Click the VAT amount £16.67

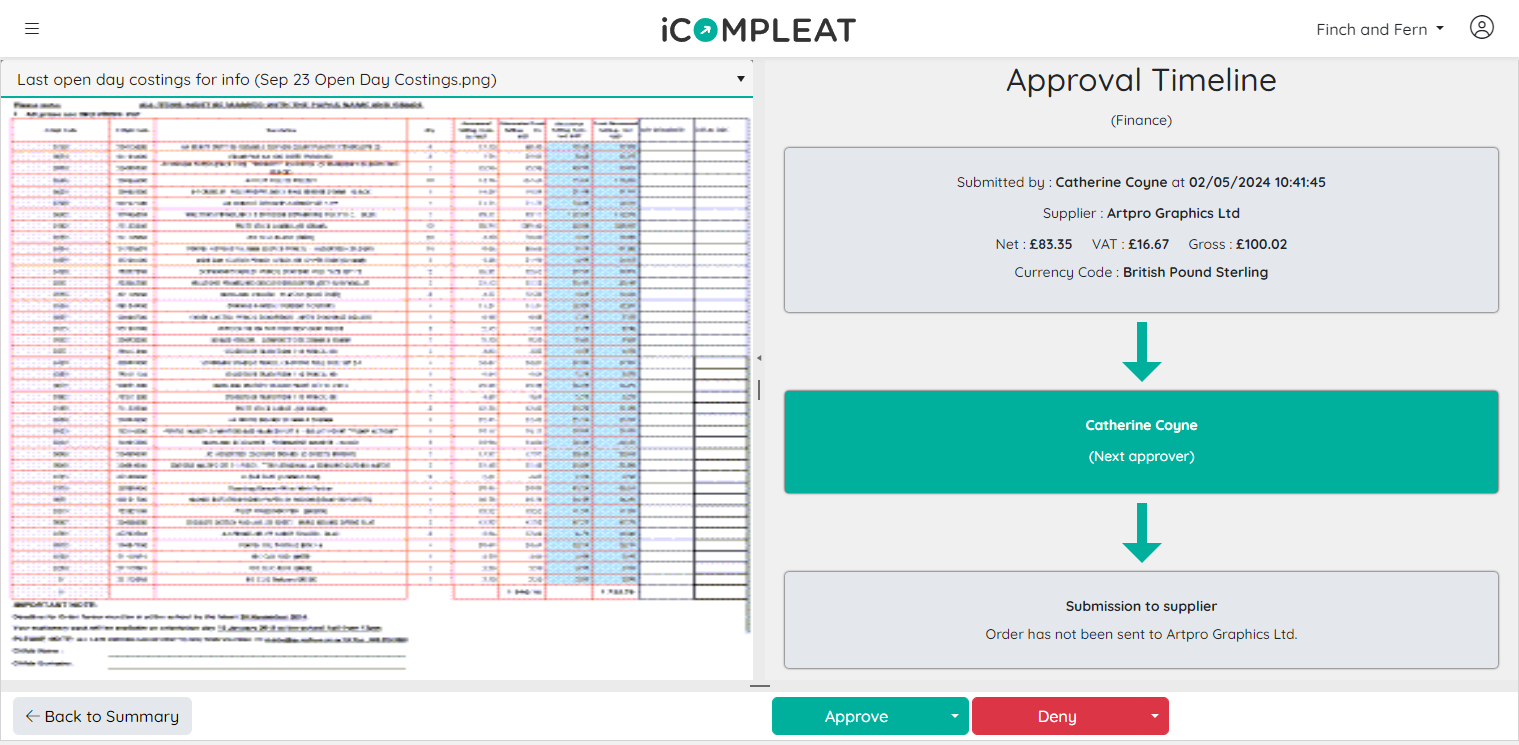(1148, 244)
